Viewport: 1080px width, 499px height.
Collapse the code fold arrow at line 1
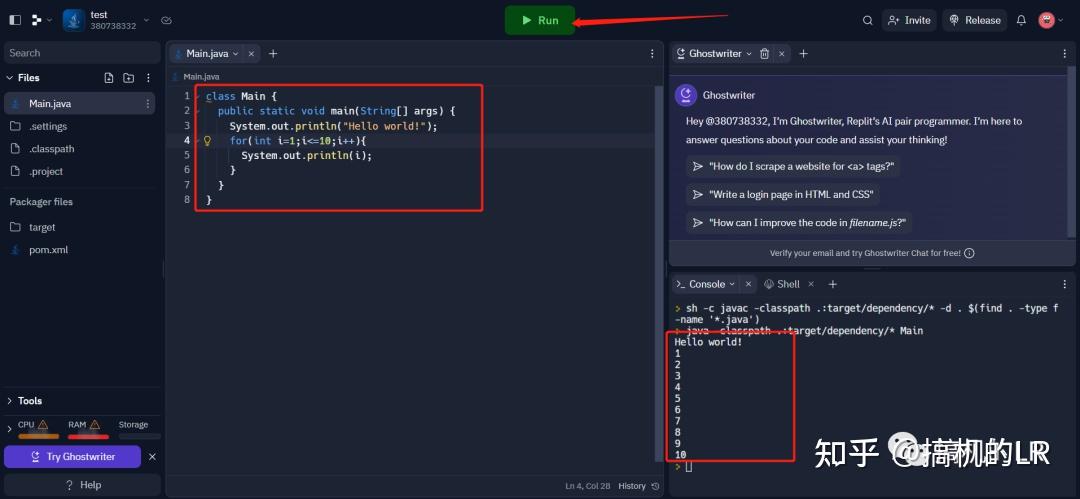(198, 96)
